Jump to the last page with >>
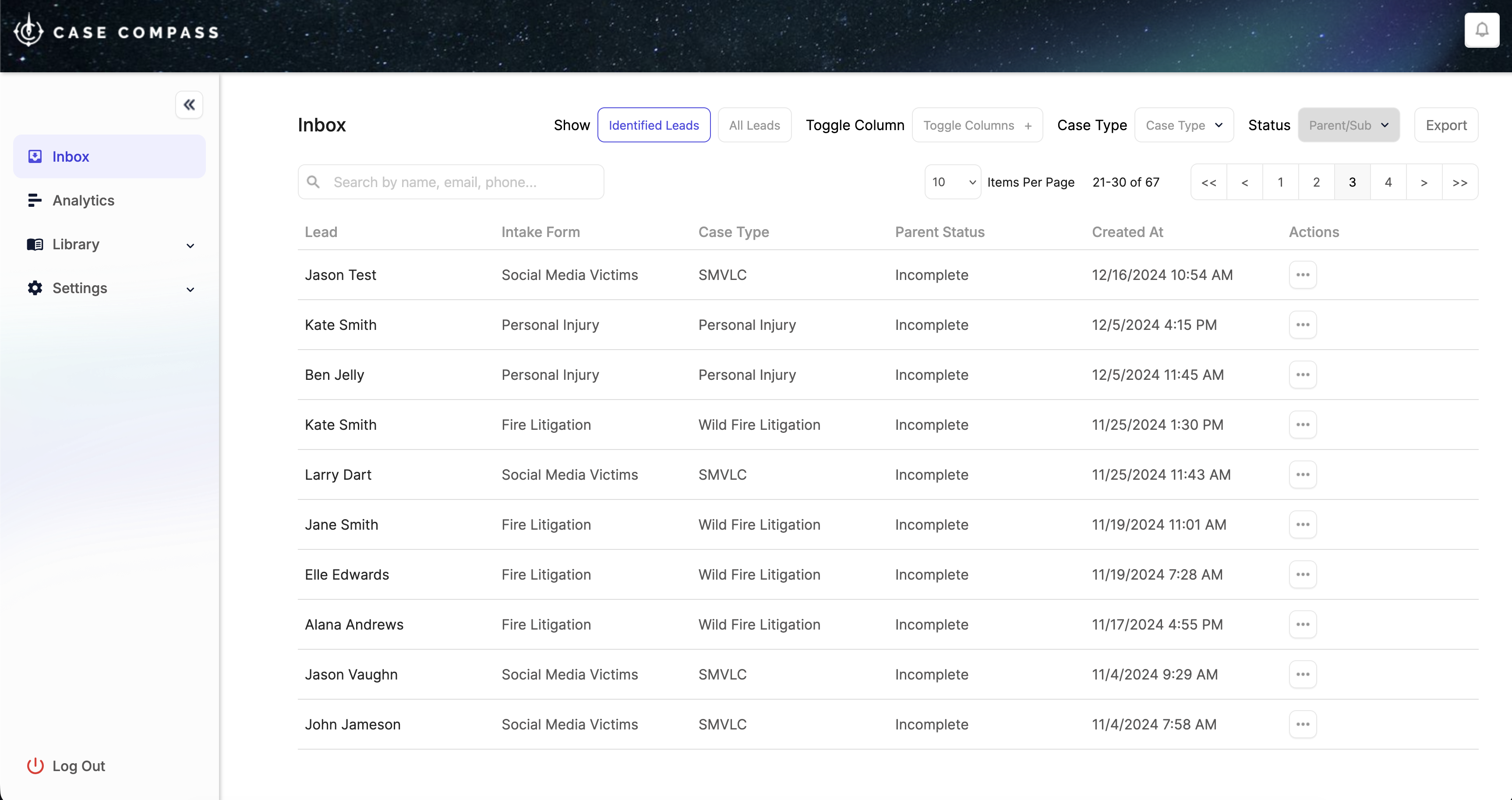Image resolution: width=1512 pixels, height=800 pixels. coord(1460,182)
